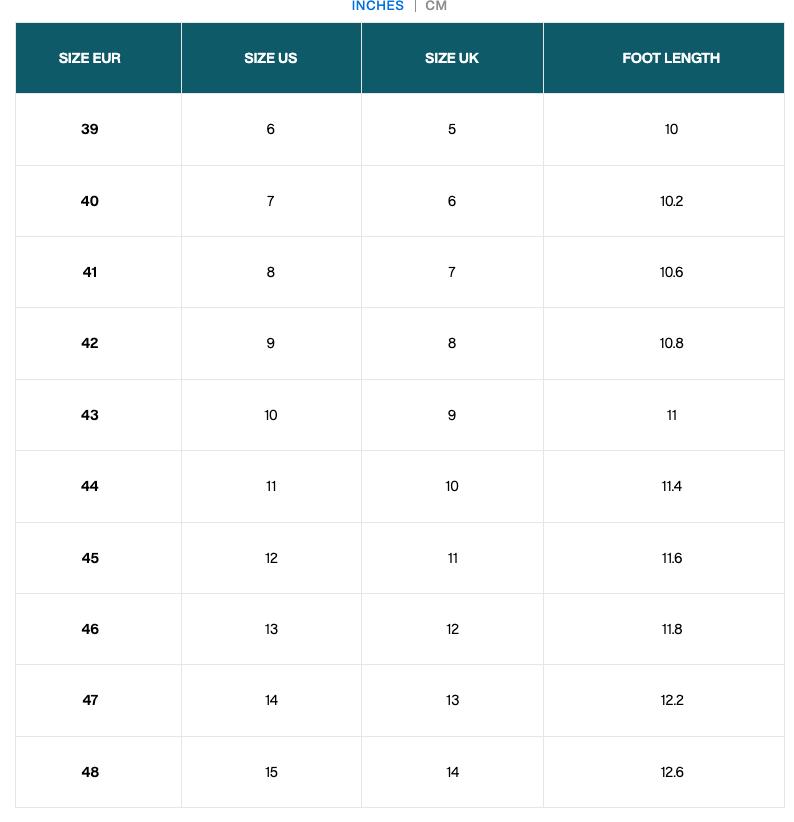Select EUR size 39 cell

click(90, 129)
